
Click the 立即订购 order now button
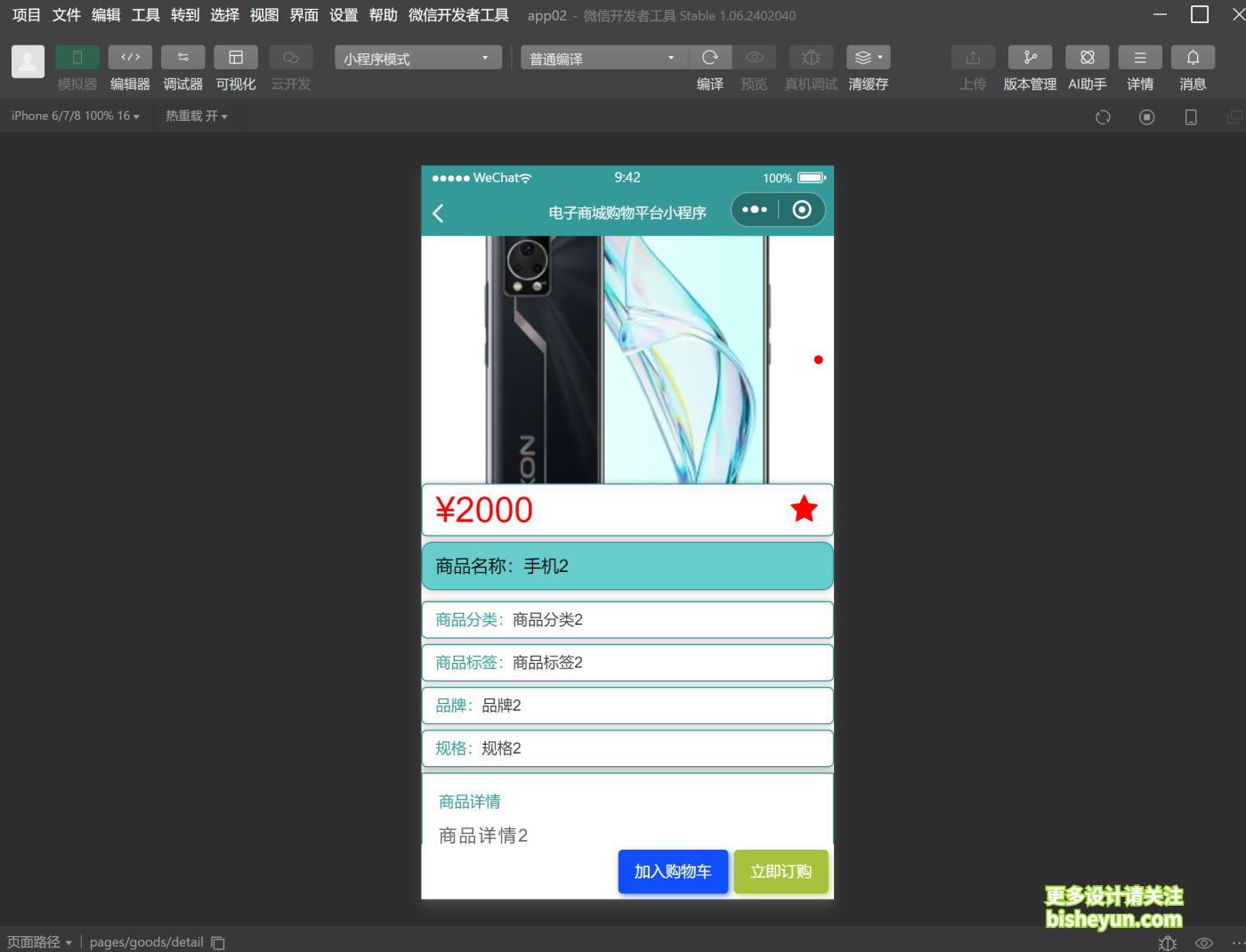[781, 871]
